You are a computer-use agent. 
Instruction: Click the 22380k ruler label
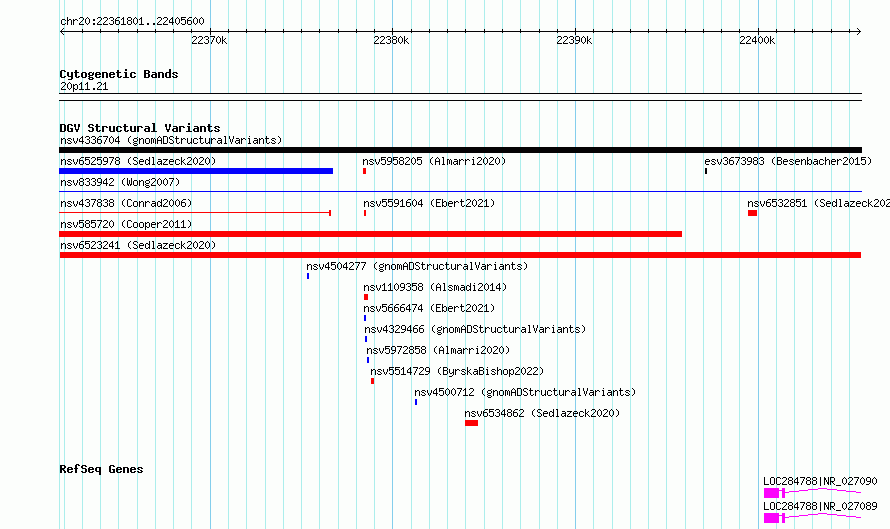tap(391, 40)
